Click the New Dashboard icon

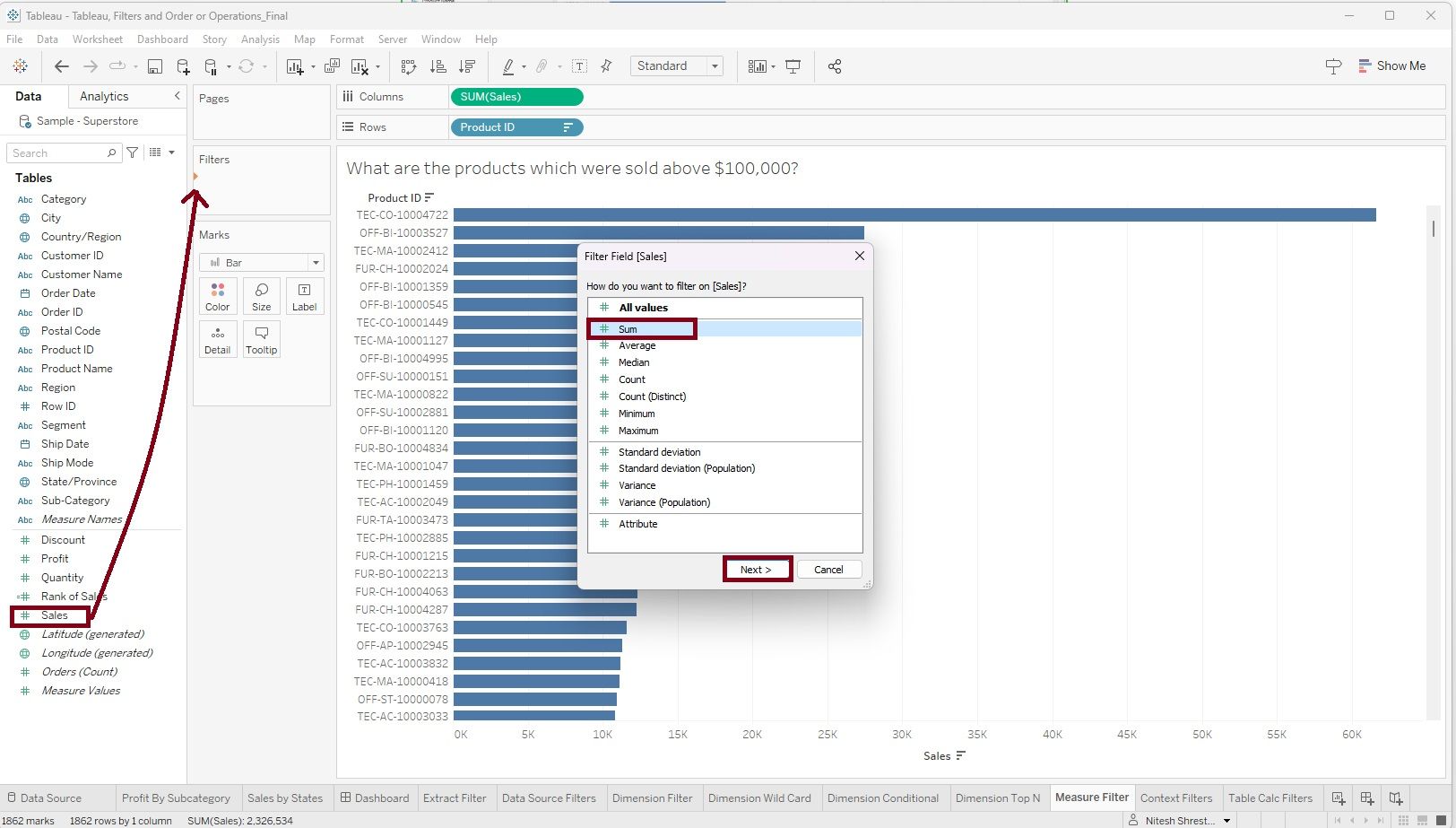pyautogui.click(x=1366, y=797)
